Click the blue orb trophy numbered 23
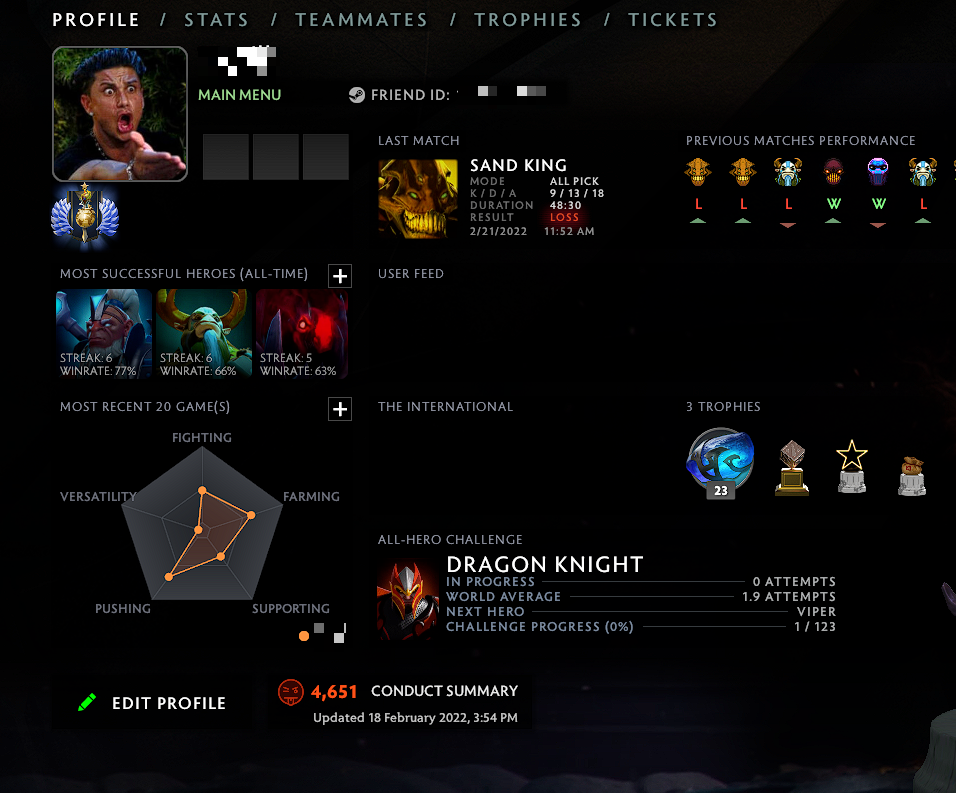This screenshot has height=793, width=956. (x=720, y=463)
